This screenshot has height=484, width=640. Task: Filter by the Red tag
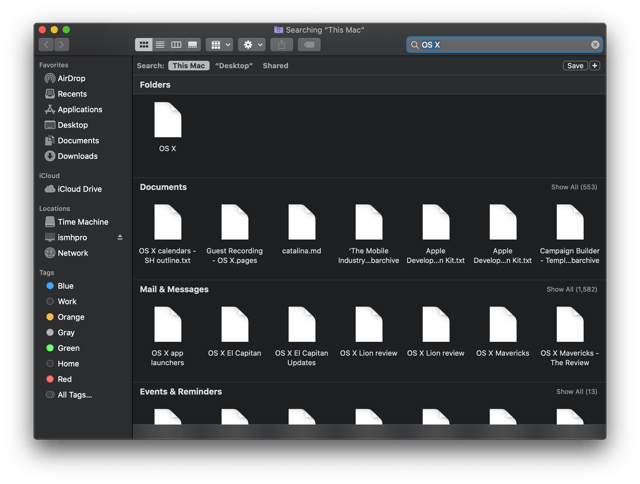pos(59,379)
